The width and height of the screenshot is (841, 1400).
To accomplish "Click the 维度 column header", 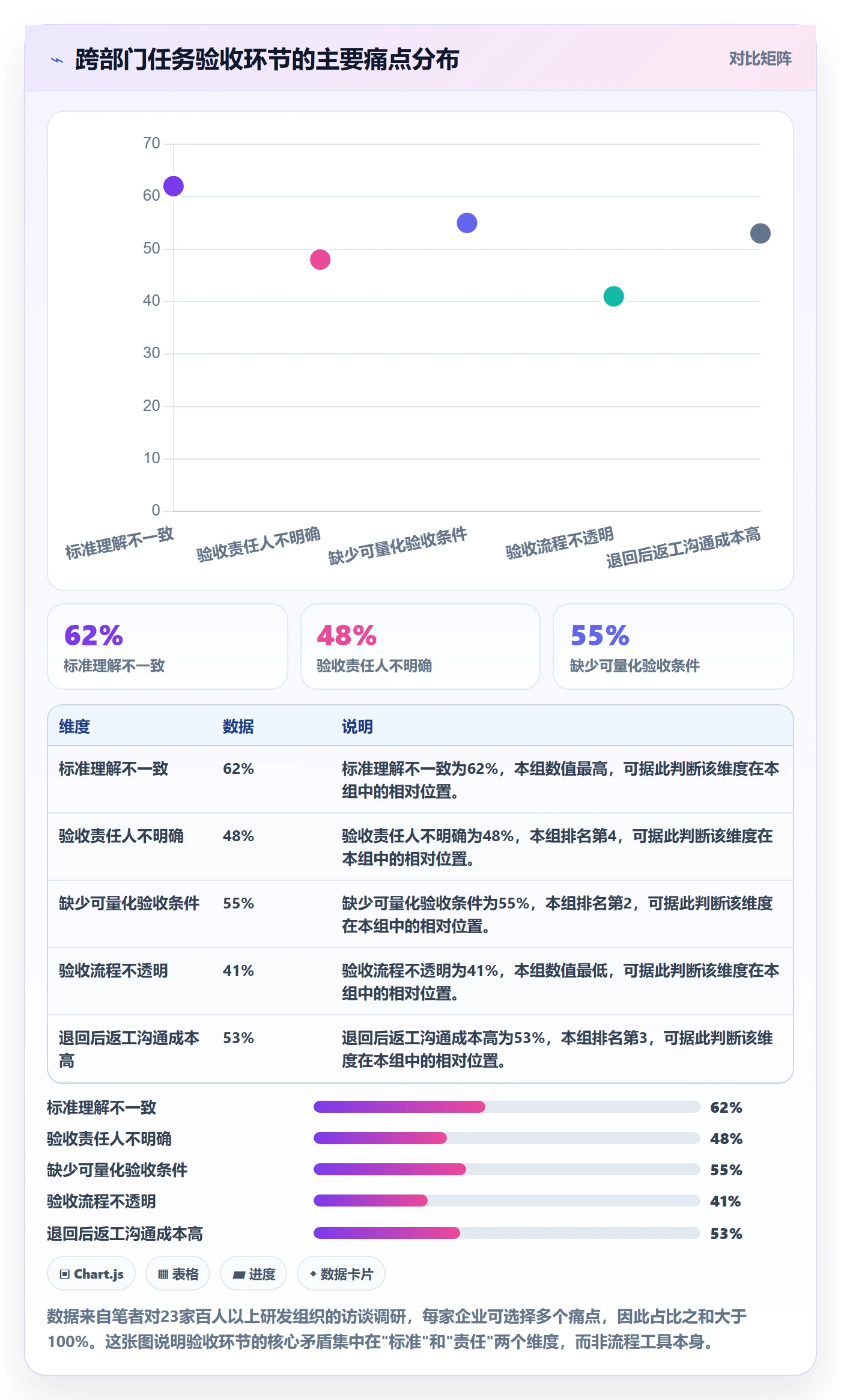I will tap(74, 726).
